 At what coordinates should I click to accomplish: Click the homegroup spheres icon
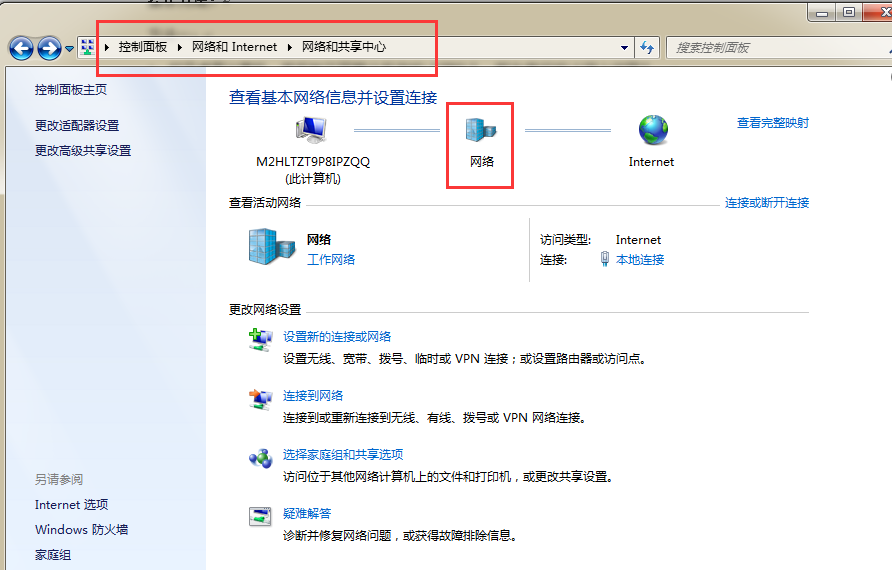pos(261,458)
